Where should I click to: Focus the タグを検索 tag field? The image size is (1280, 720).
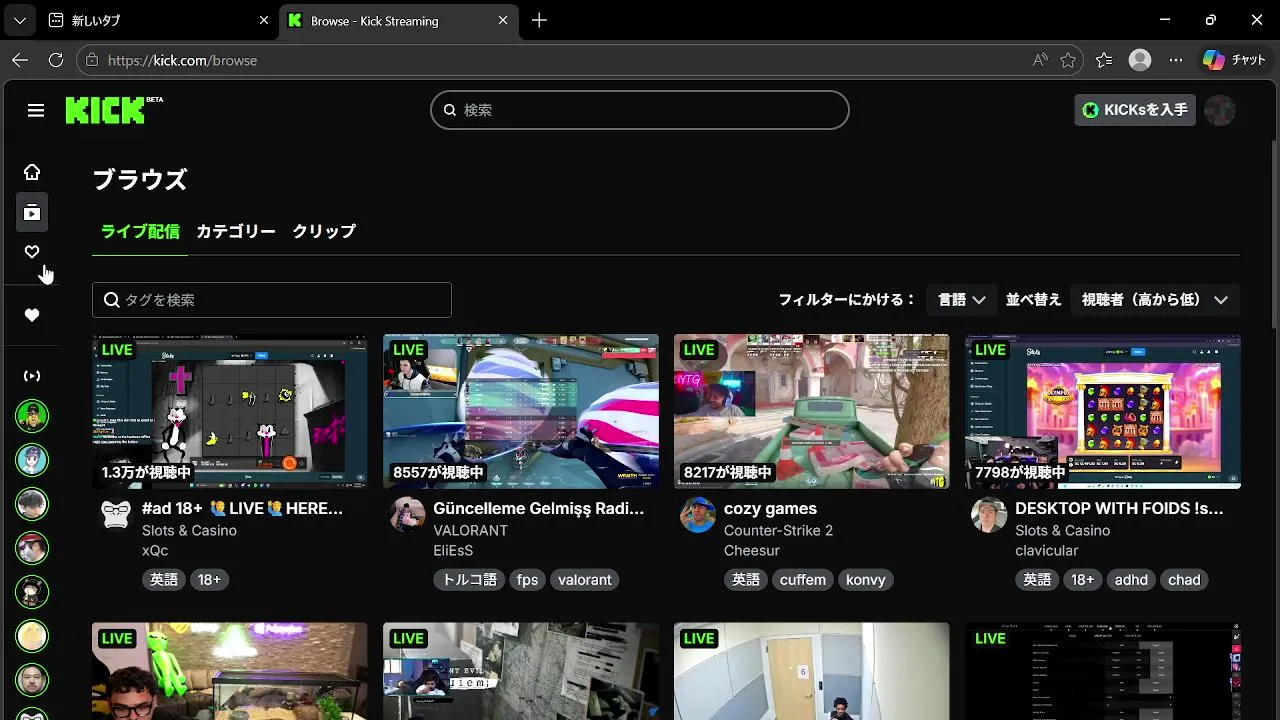click(272, 300)
